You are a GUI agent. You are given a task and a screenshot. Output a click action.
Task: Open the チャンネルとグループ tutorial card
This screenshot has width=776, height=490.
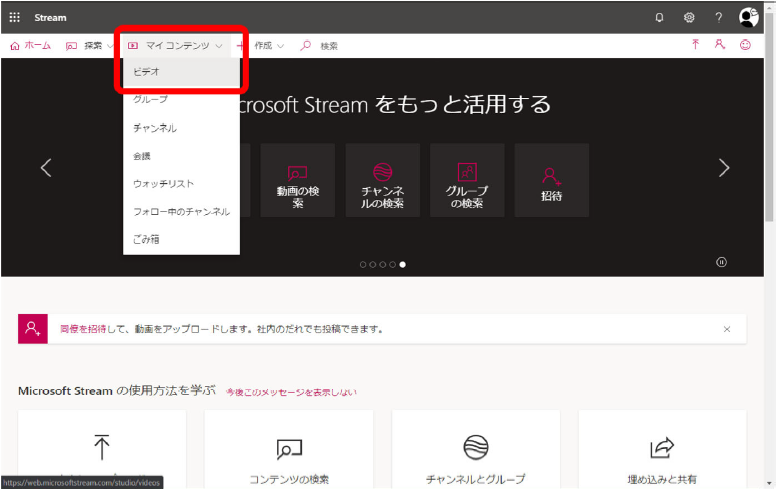(476, 449)
